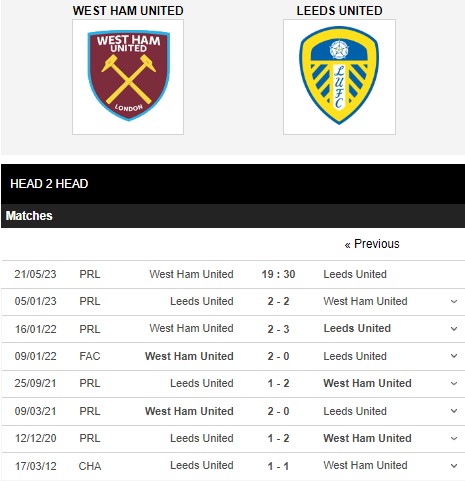The height and width of the screenshot is (482, 465).
Task: Click the WEST HAM UNITED team title
Action: (128, 11)
